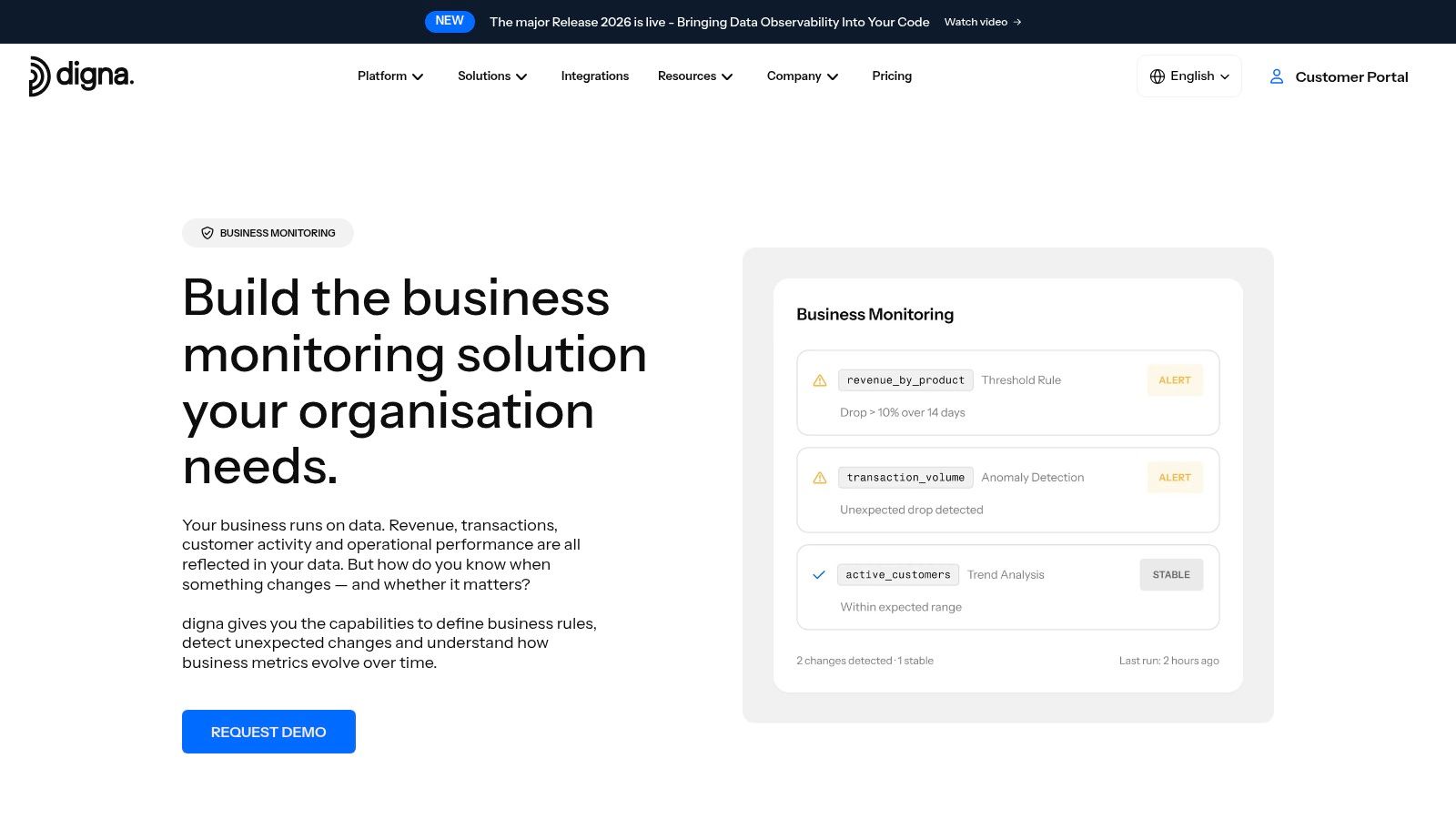
Task: Click warning icon beside transaction_volume
Action: coord(820,478)
